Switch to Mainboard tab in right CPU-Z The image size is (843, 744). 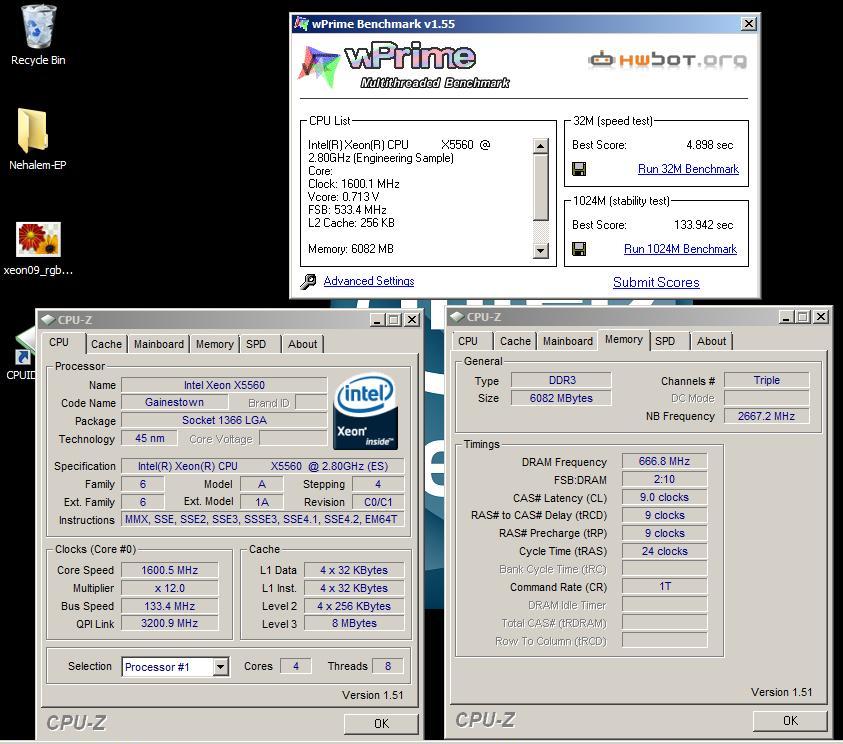point(568,341)
